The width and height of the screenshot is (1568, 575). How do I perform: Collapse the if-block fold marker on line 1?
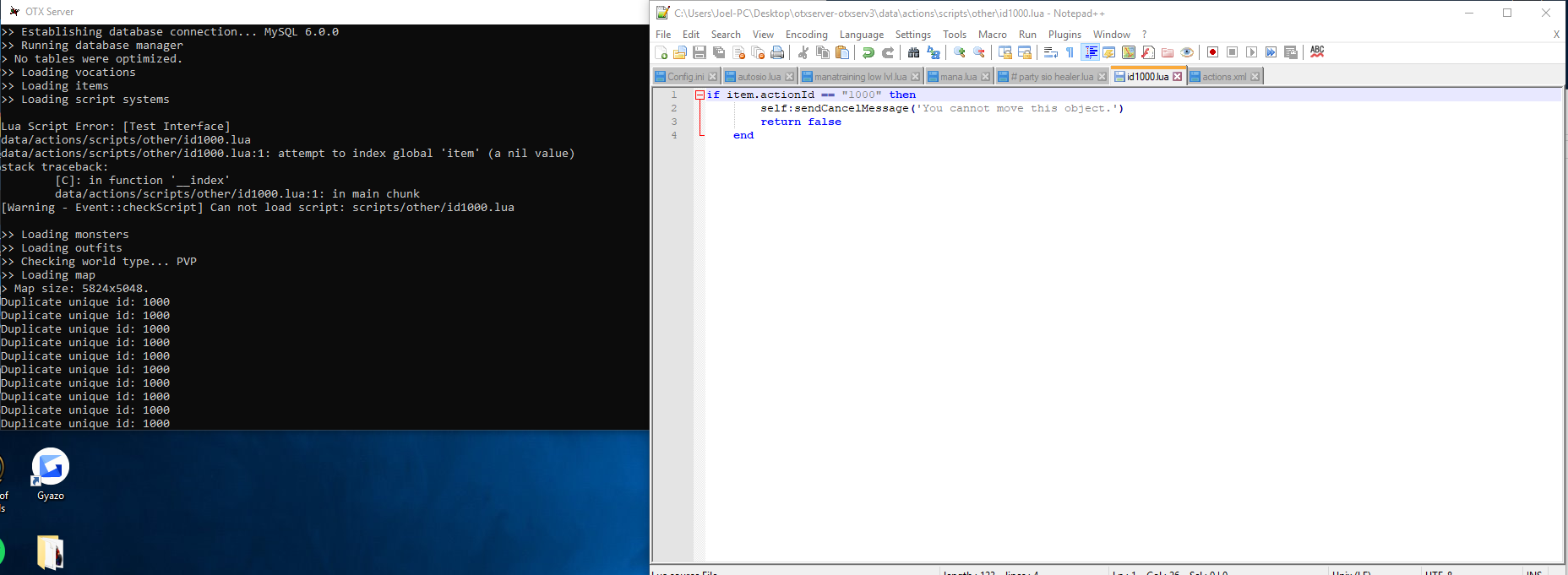[x=700, y=95]
